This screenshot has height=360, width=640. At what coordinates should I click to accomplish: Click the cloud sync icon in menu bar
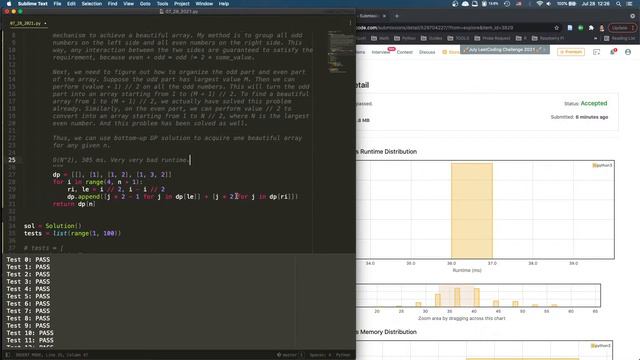[465, 4]
